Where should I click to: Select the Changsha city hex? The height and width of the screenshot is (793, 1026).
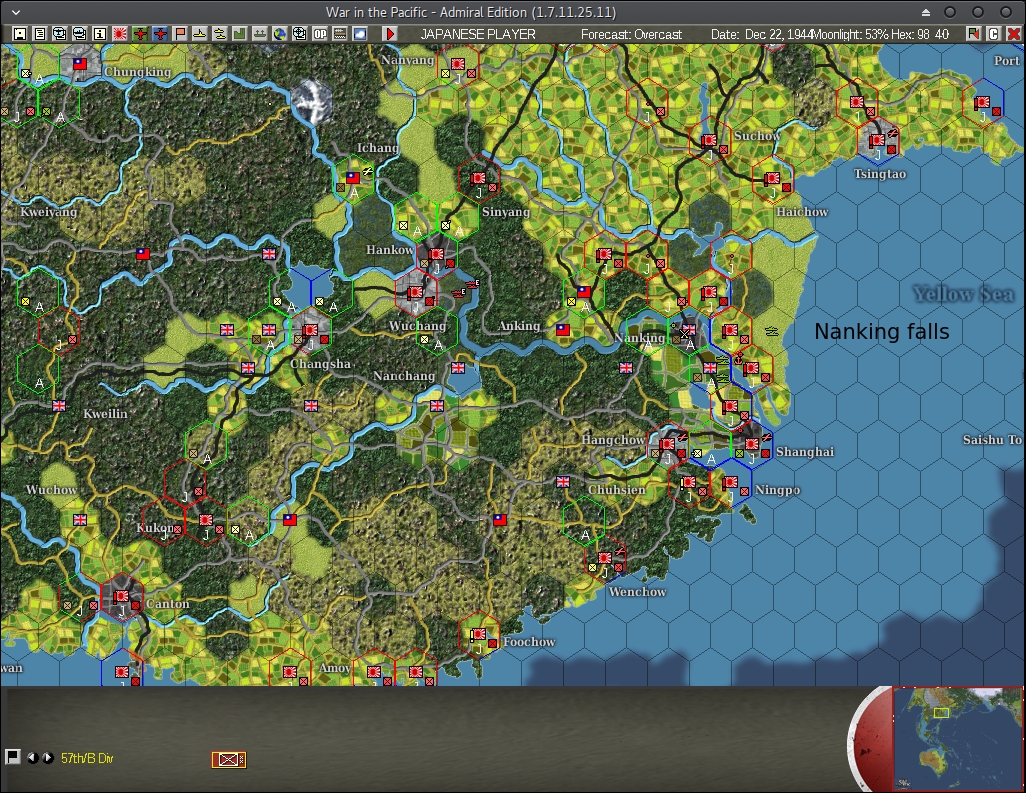click(310, 330)
